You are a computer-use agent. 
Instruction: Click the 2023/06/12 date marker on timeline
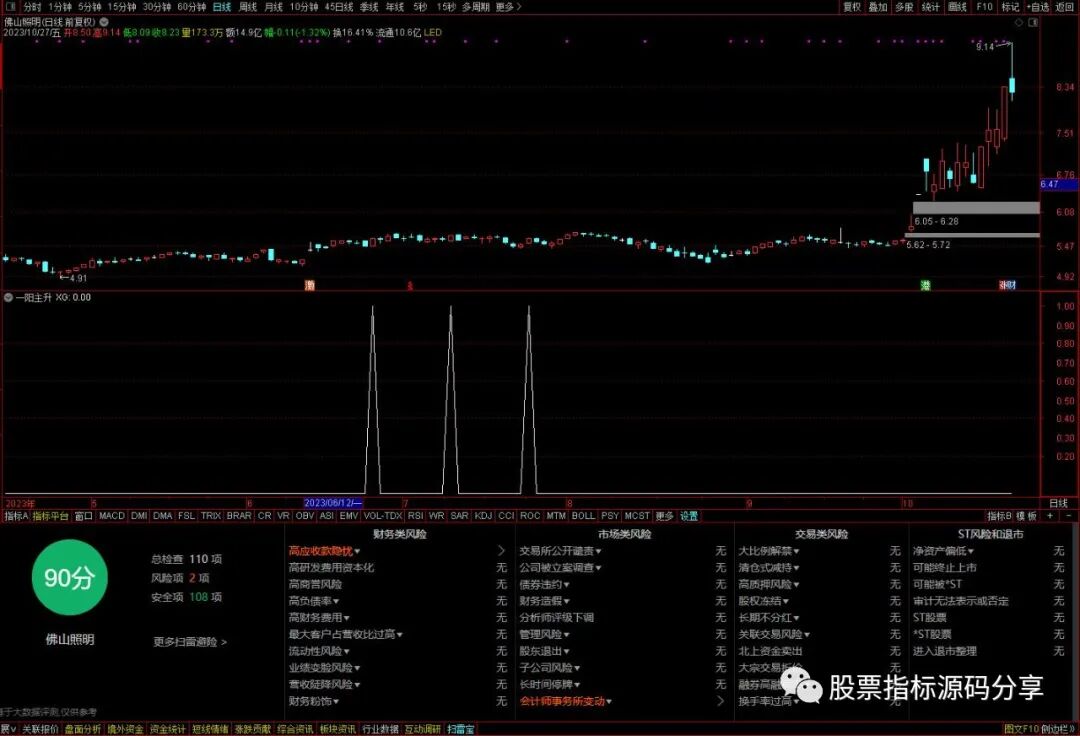point(333,503)
